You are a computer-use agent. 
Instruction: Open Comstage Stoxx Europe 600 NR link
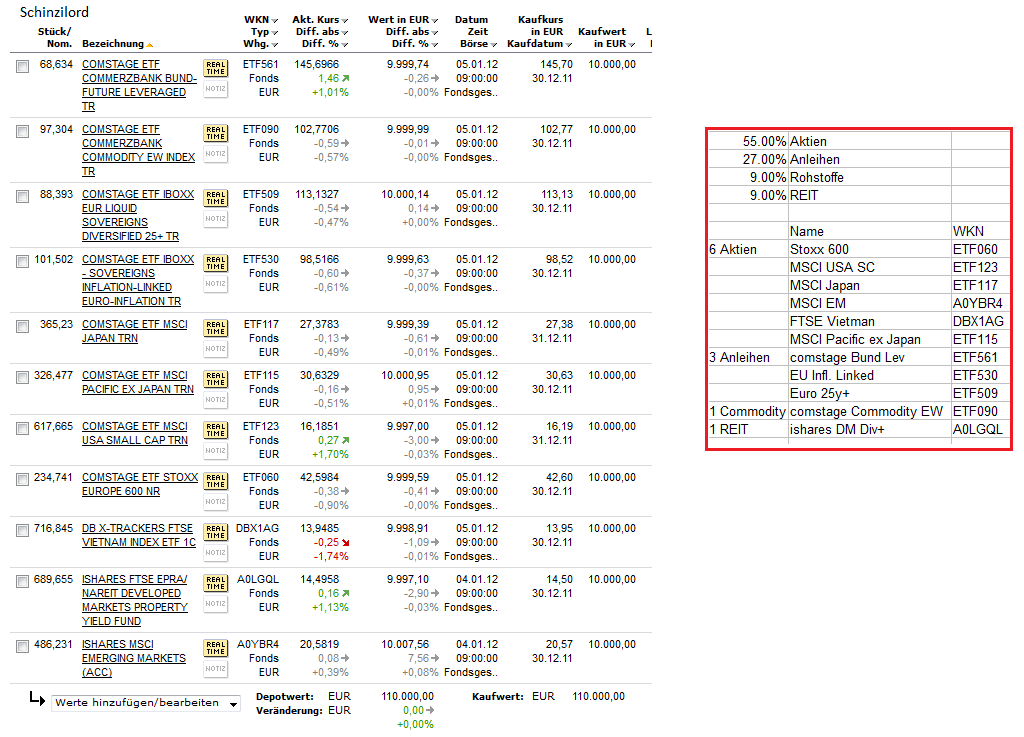click(x=140, y=484)
